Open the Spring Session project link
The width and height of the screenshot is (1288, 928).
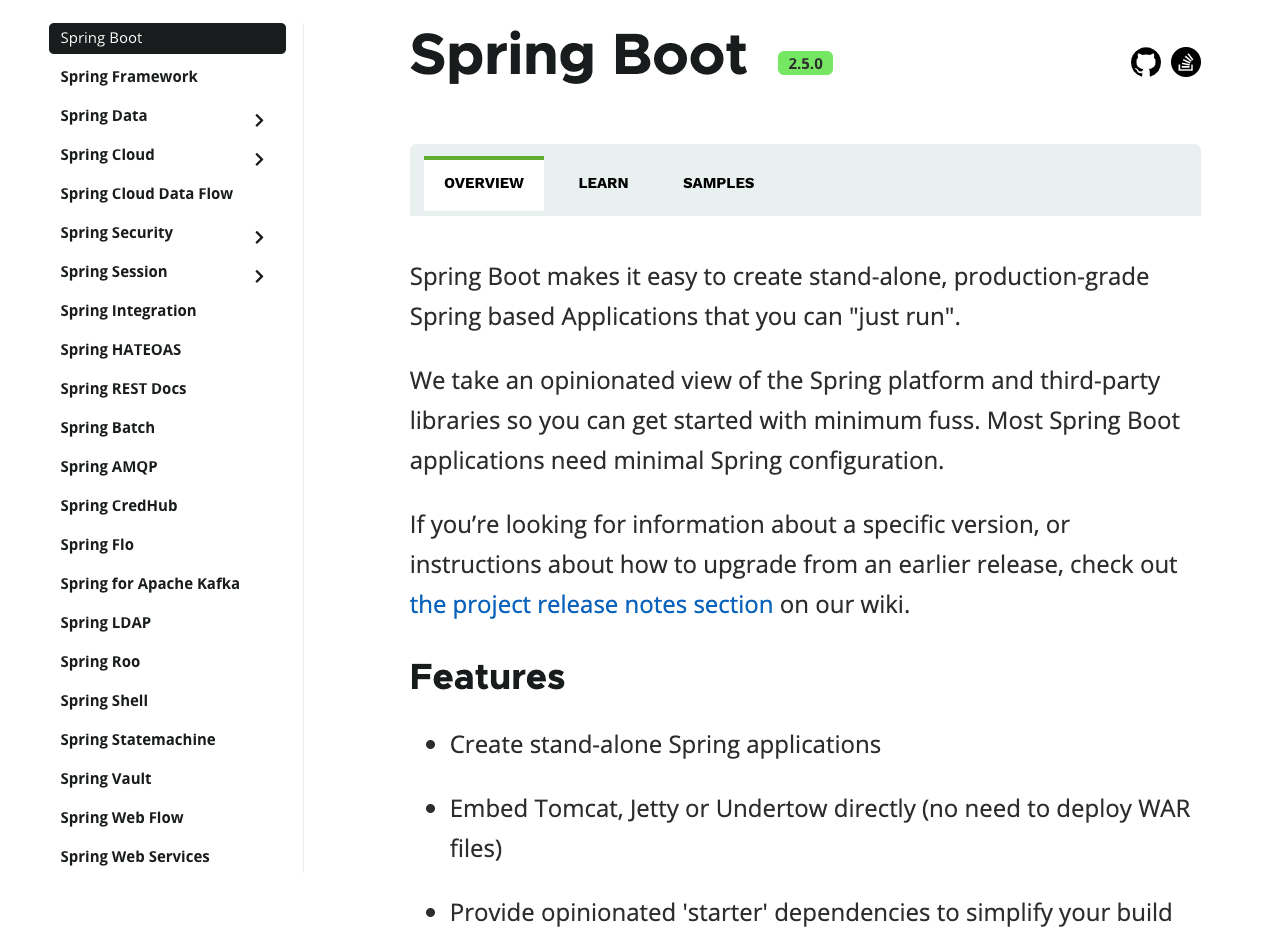pyautogui.click(x=114, y=272)
